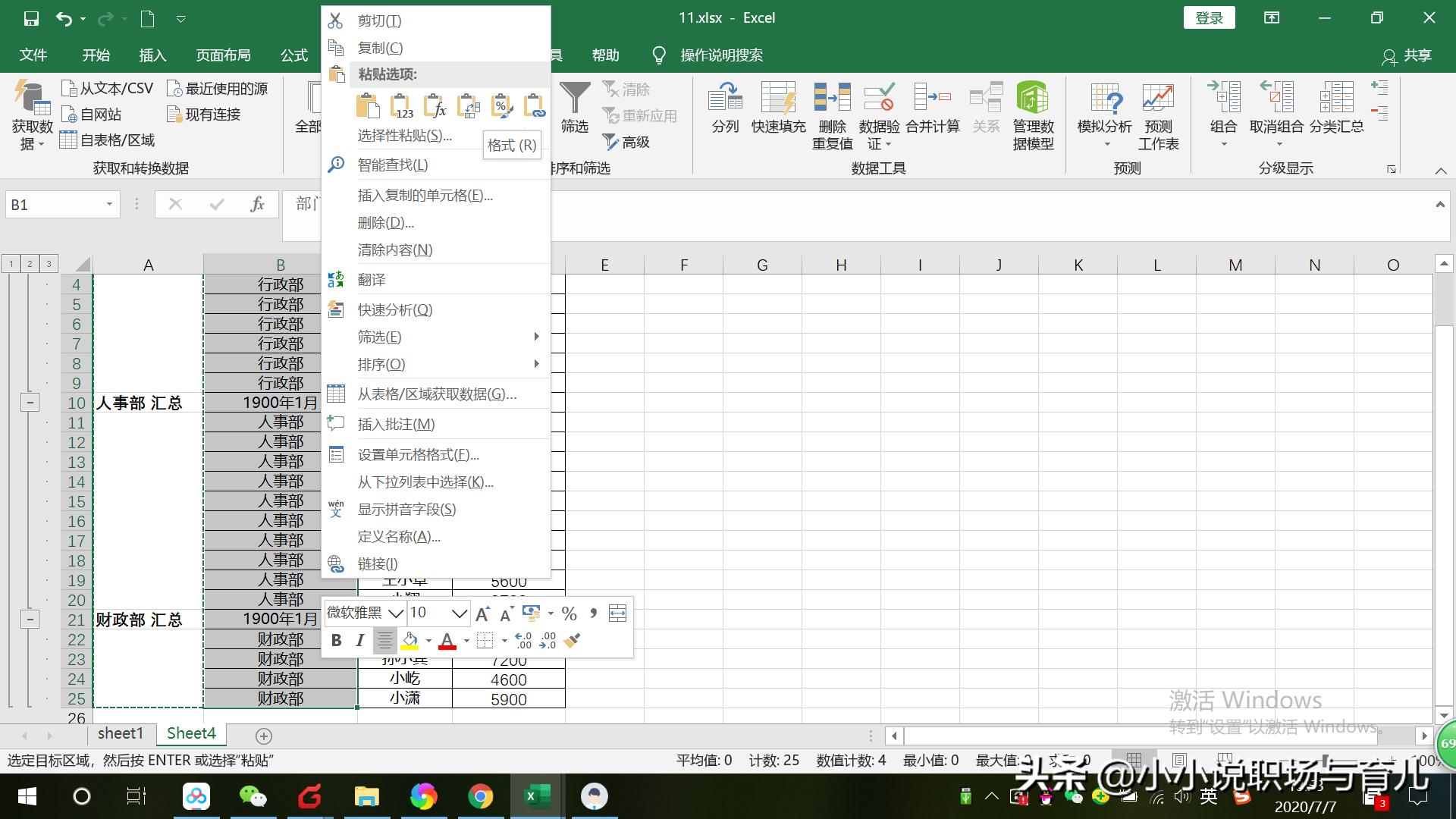
Task: Select 设置单元格格式(F)... from the context menu
Action: pyautogui.click(x=418, y=455)
